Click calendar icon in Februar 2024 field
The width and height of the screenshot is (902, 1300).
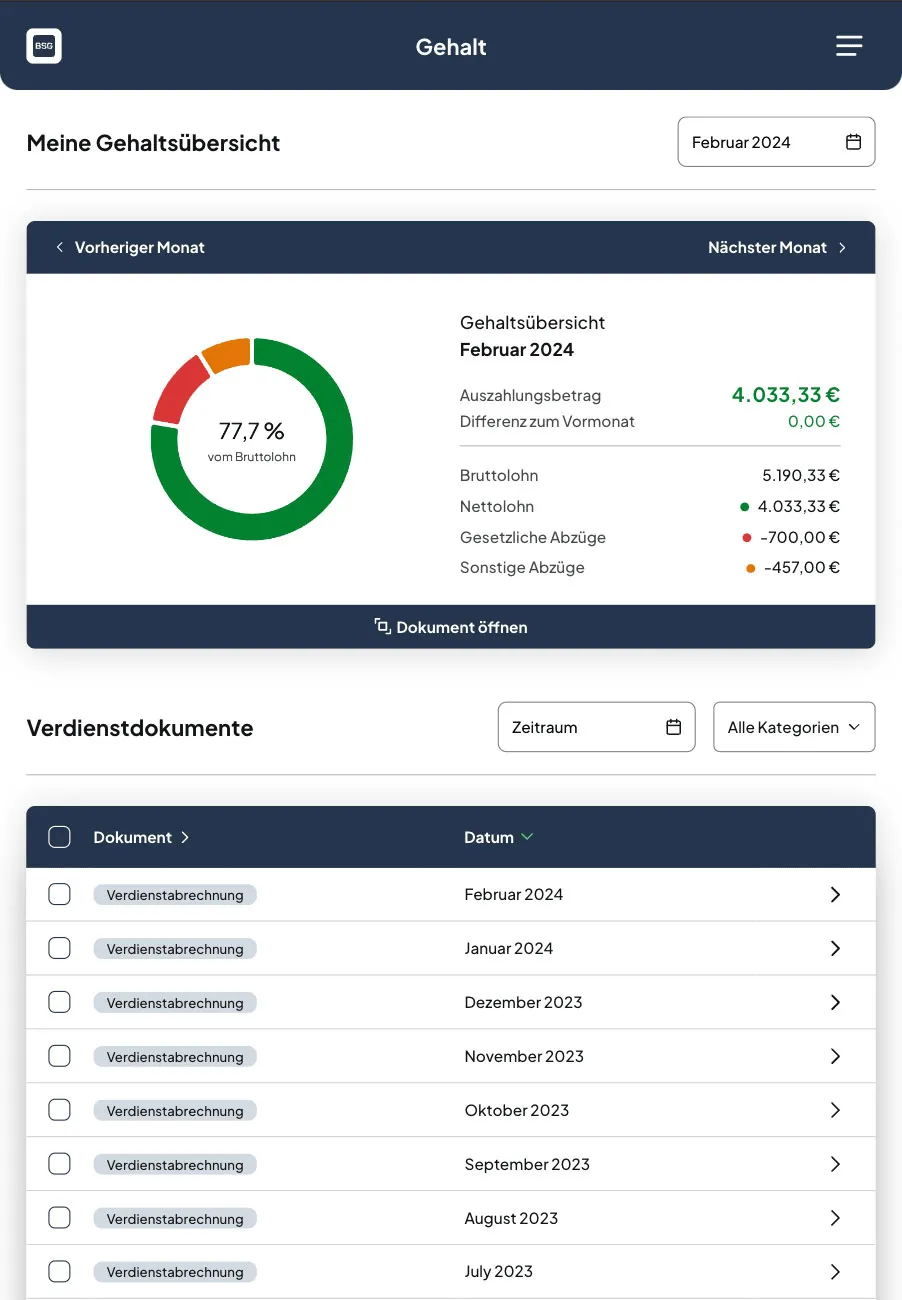853,142
